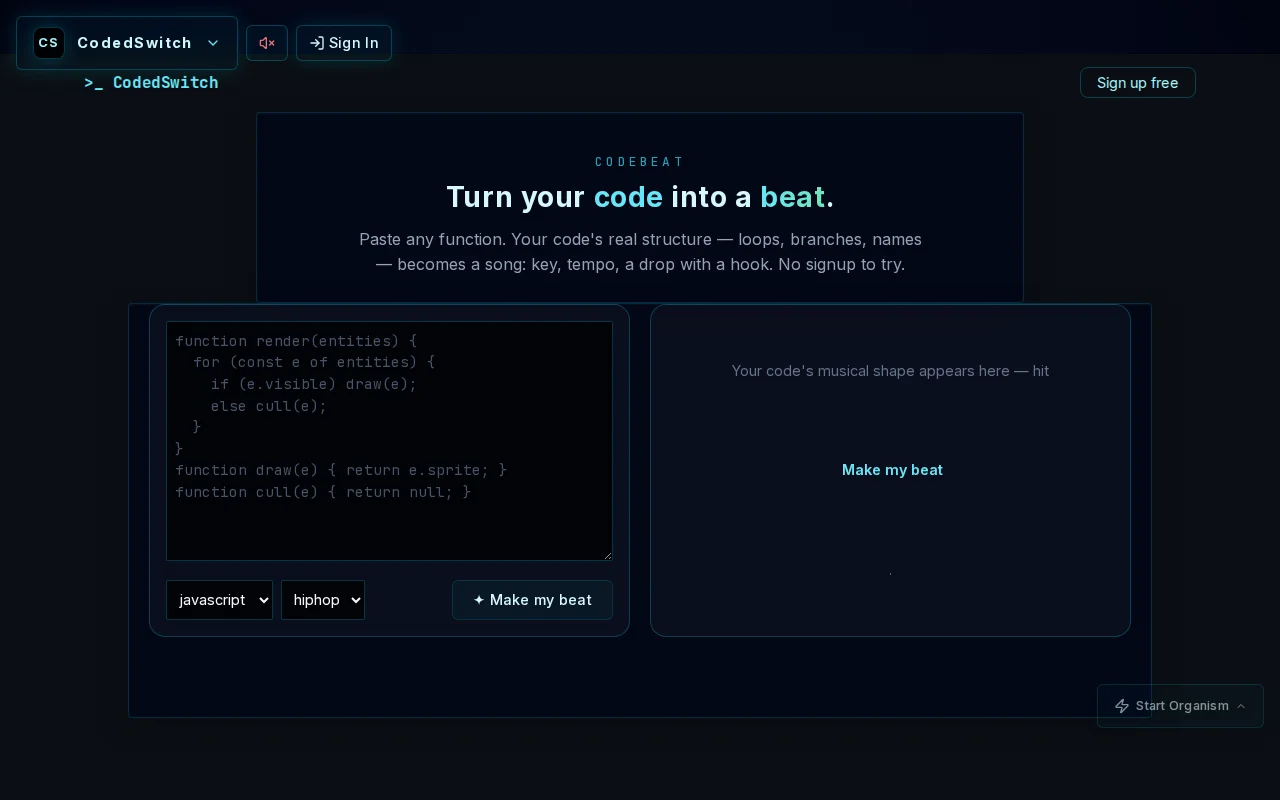Image resolution: width=1280 pixels, height=800 pixels.
Task: Click the CS logo badge
Action: [x=48, y=43]
